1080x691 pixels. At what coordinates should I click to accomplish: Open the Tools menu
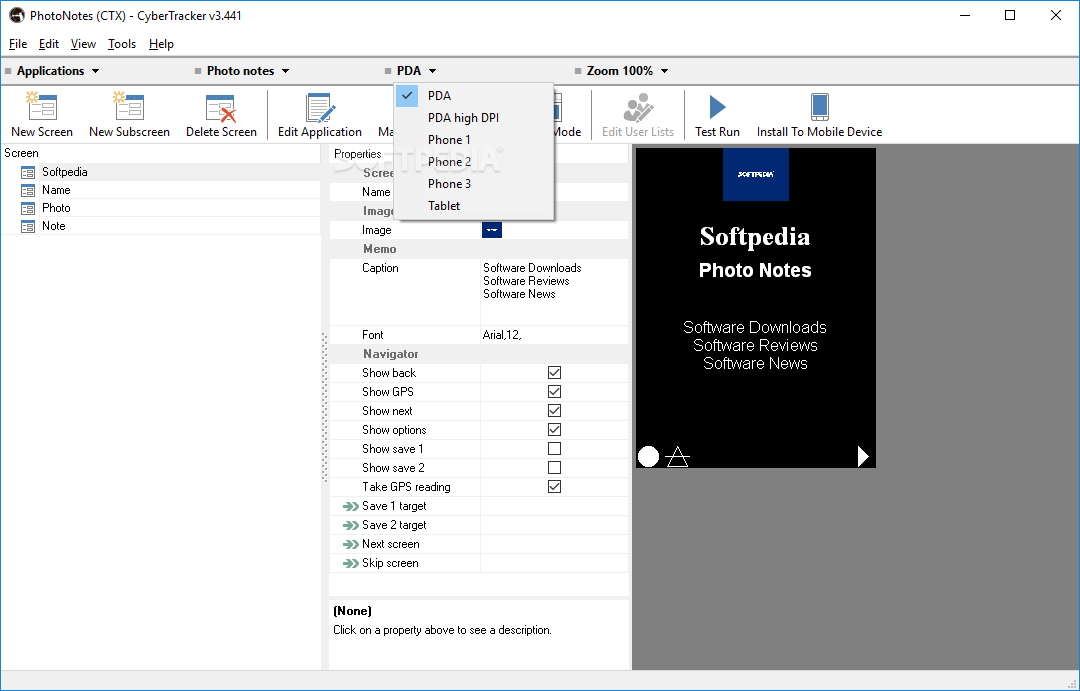(122, 44)
